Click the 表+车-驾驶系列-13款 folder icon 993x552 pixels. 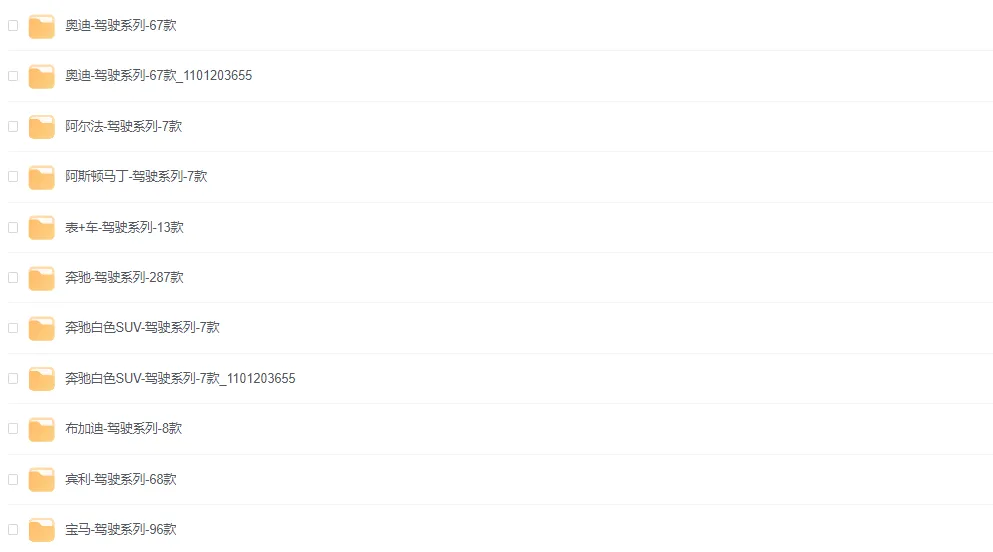point(41,228)
